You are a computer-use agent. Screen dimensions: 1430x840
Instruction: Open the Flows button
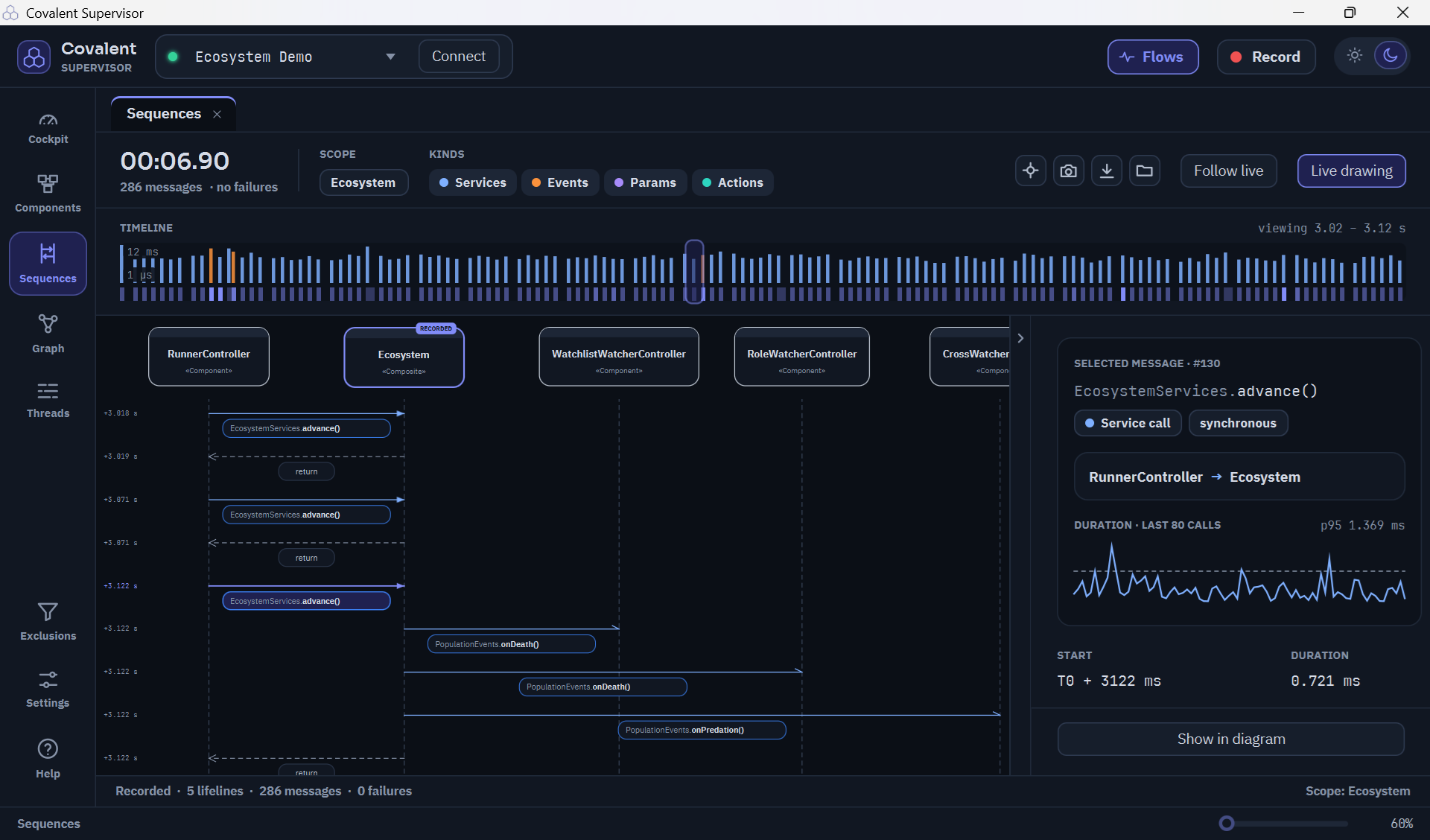pyautogui.click(x=1153, y=57)
